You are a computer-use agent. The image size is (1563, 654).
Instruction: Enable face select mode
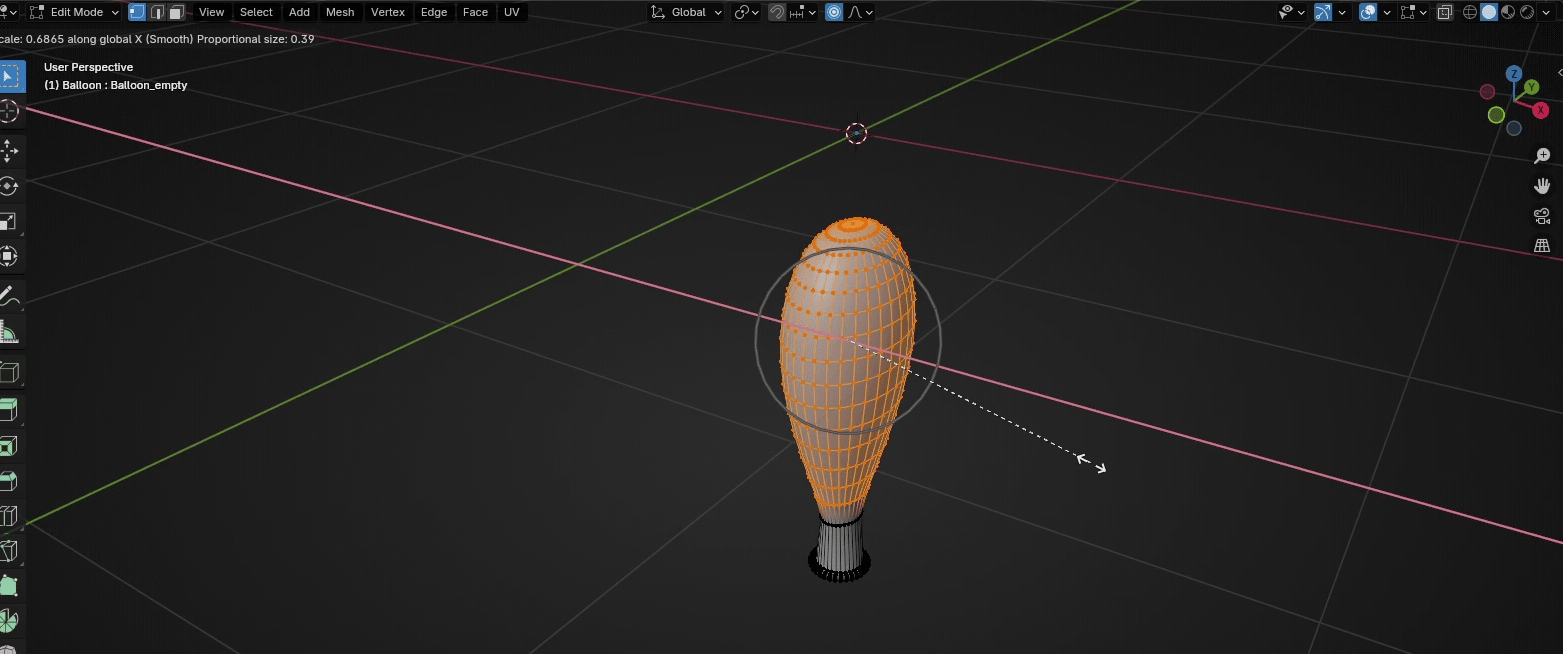pyautogui.click(x=176, y=12)
